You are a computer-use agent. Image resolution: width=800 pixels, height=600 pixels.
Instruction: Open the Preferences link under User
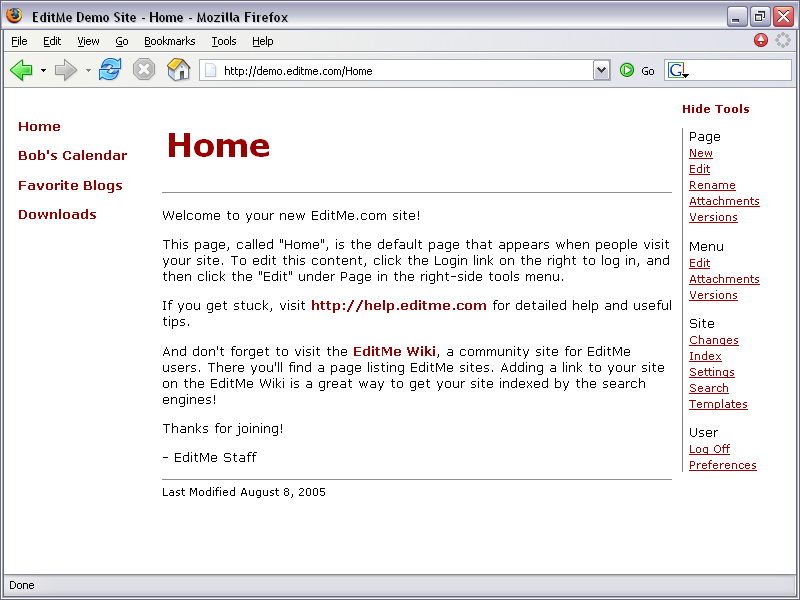coord(722,465)
